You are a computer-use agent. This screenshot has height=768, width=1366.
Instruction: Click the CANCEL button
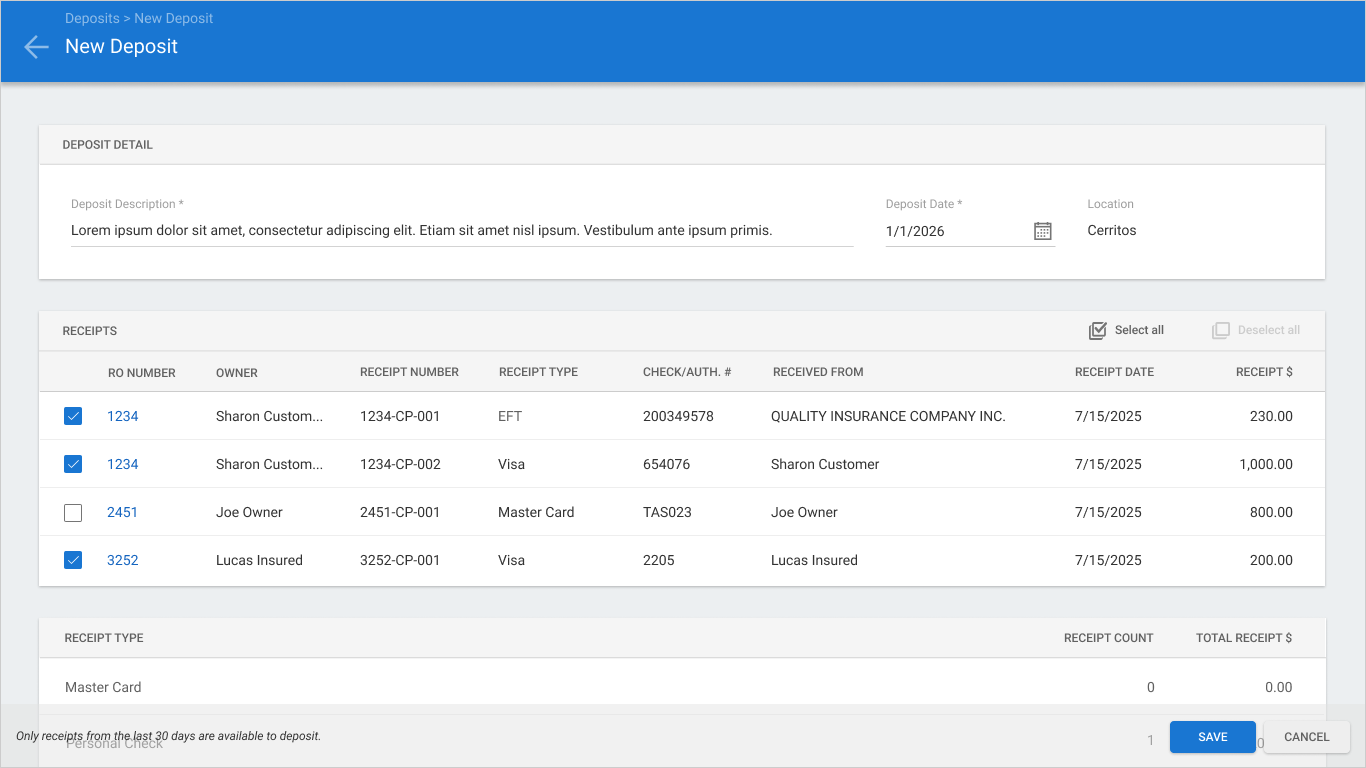pos(1307,737)
